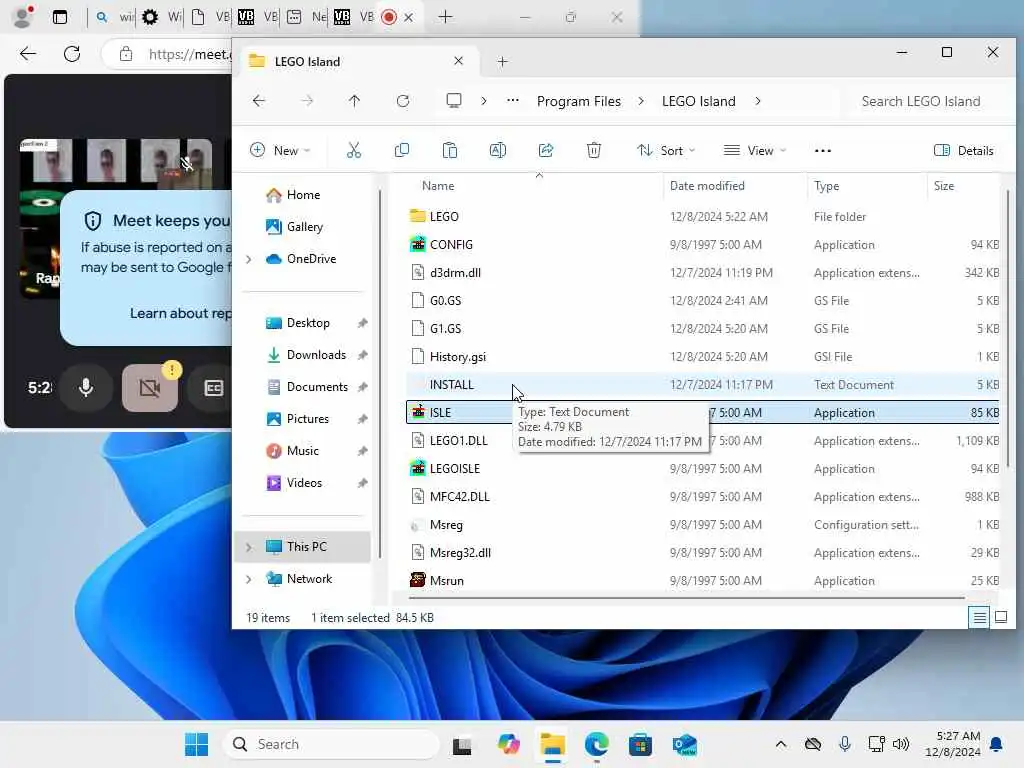This screenshot has height=768, width=1024.
Task: Open the Windows Start menu
Action: 196,744
